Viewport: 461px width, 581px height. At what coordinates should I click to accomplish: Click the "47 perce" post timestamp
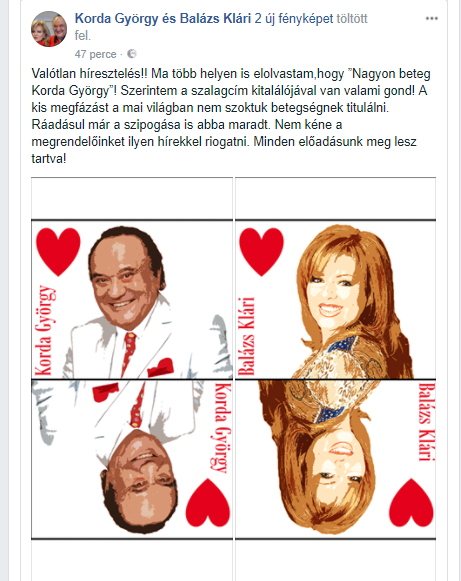pos(96,54)
